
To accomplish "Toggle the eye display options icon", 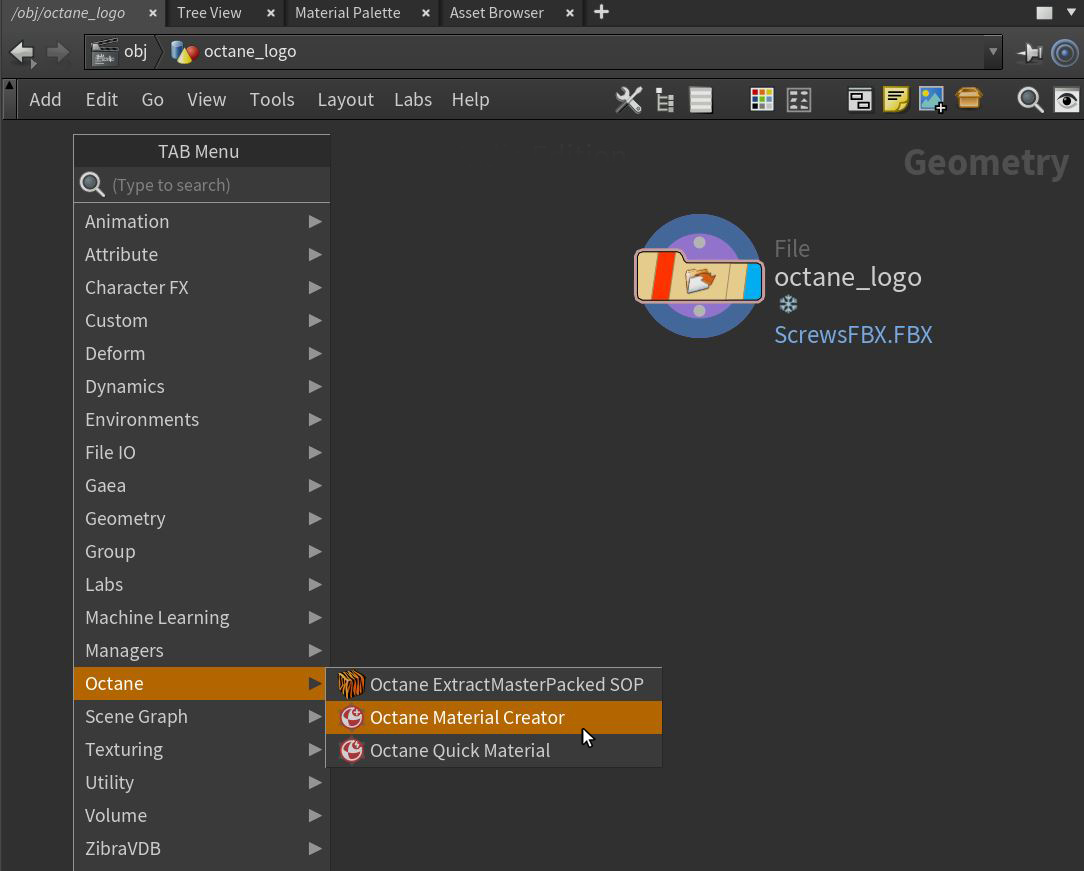I will (1066, 99).
